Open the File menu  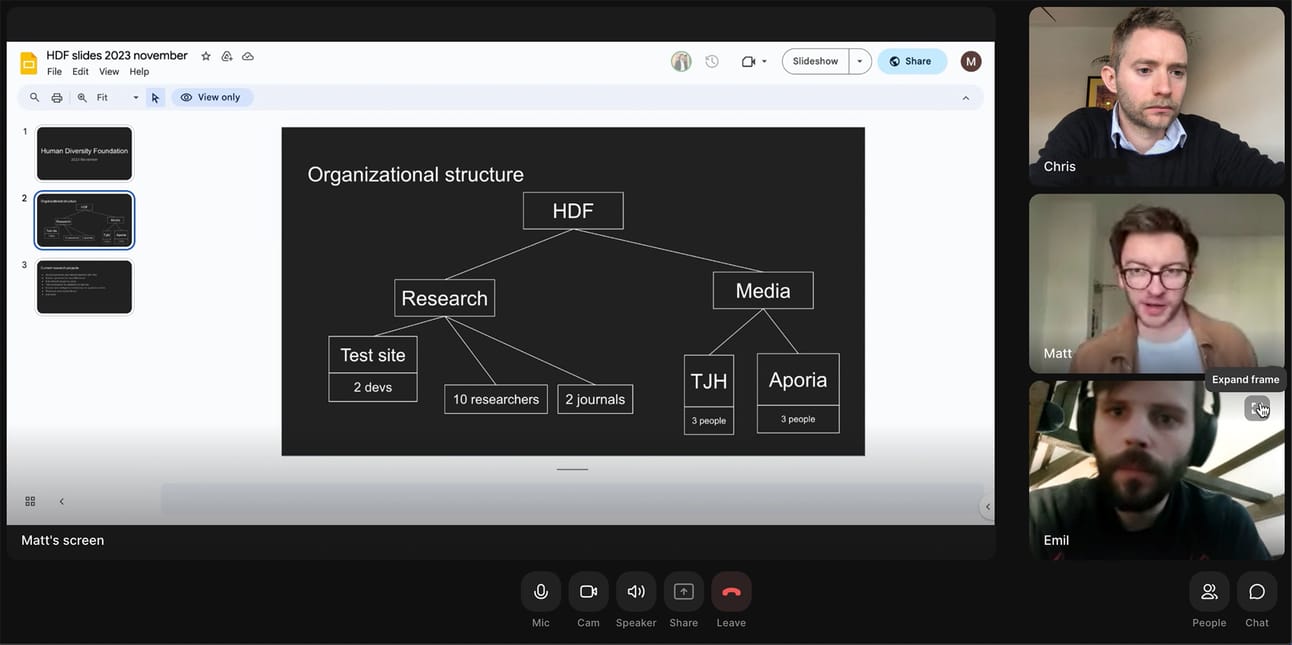54,72
